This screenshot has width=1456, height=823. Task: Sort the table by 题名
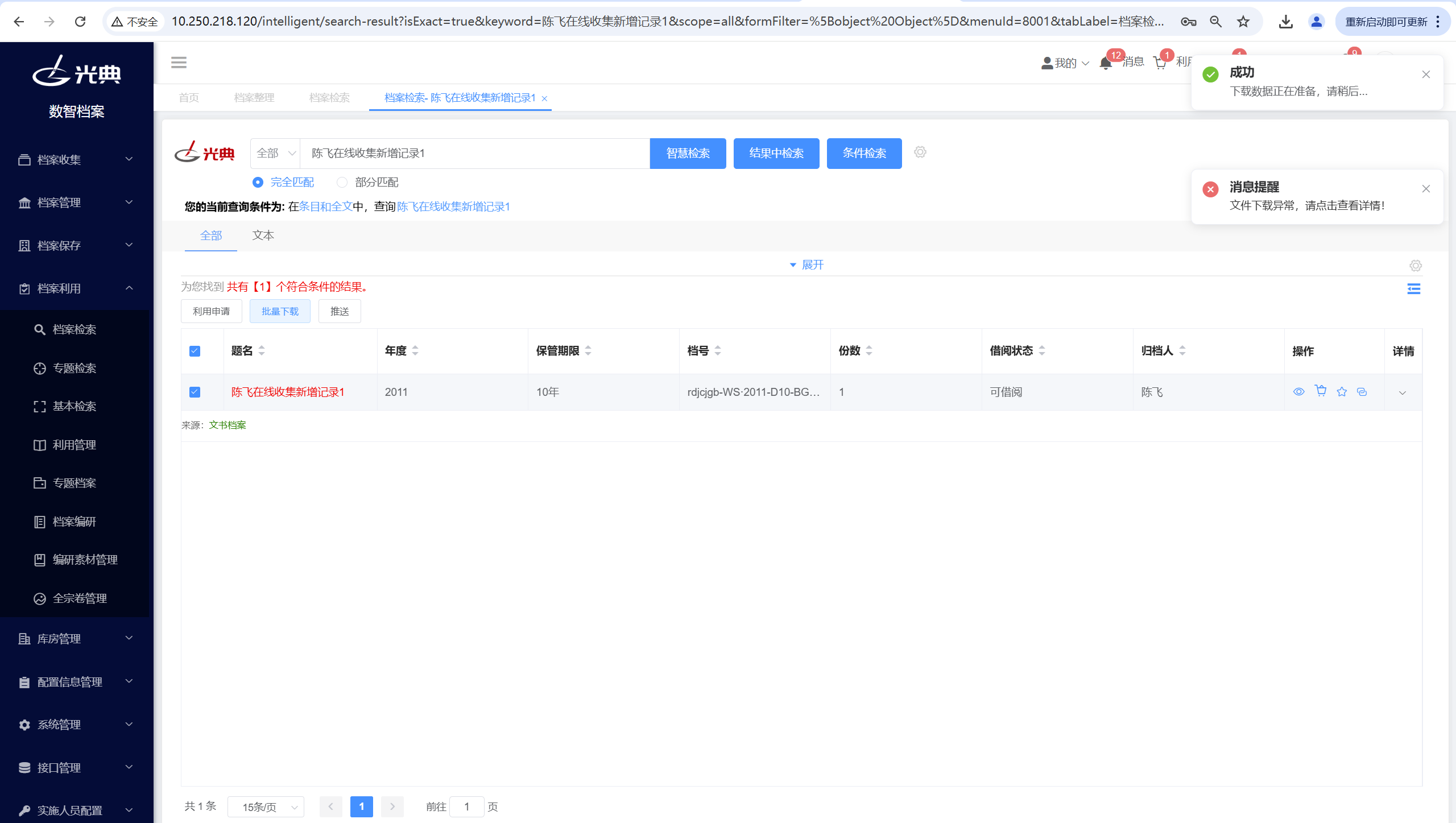tap(262, 351)
